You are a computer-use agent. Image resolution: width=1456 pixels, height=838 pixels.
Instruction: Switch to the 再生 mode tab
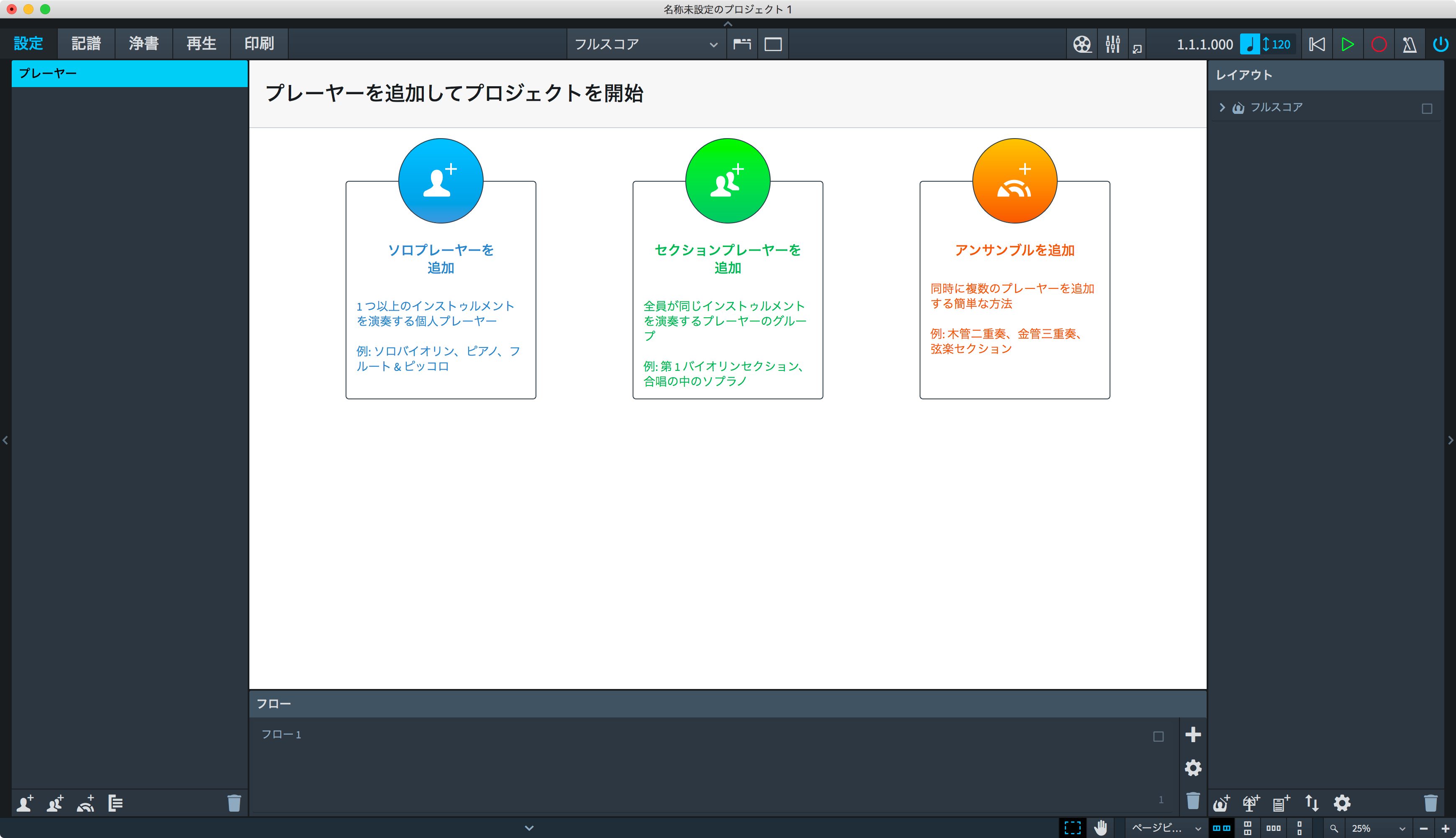(x=201, y=44)
